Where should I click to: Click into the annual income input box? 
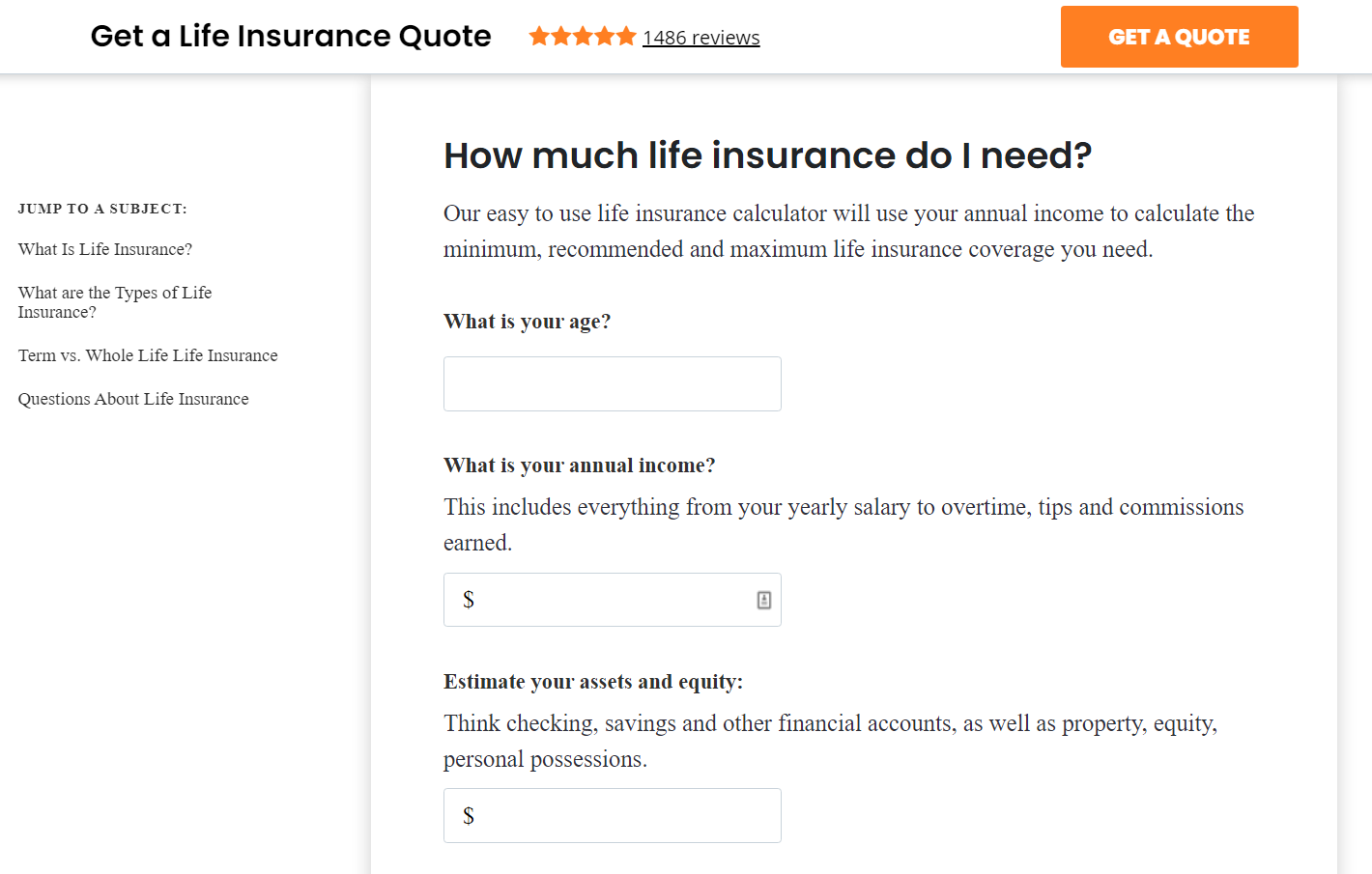[612, 601]
